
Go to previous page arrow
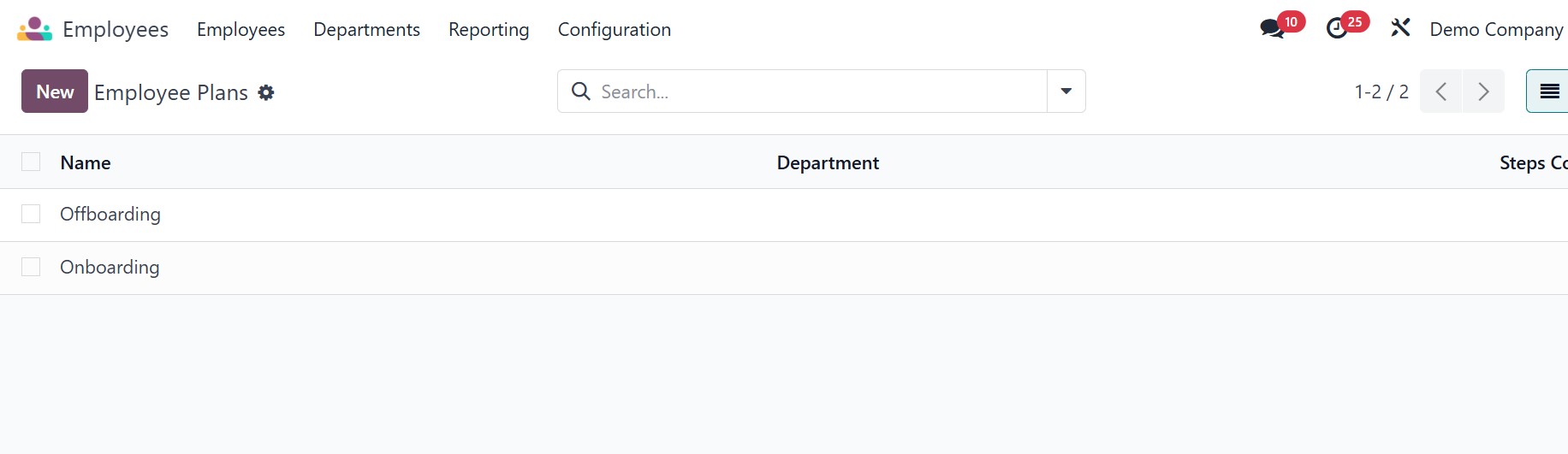(1441, 91)
